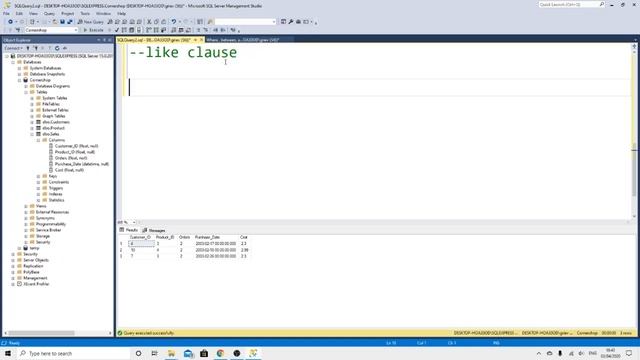Viewport: 640px width, 360px height.
Task: Expand the dbo.Product table node
Action: click(x=32, y=128)
